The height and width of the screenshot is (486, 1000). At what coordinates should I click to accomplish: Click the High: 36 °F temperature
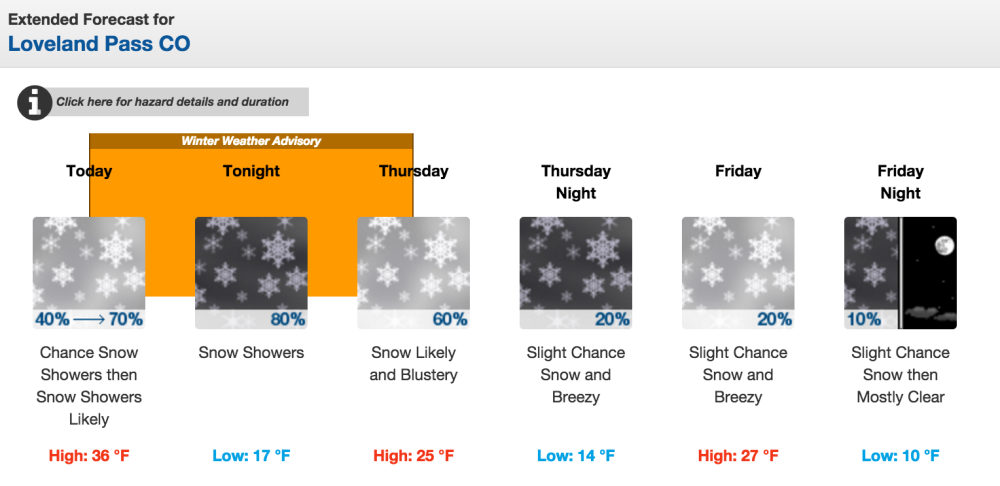coord(89,456)
